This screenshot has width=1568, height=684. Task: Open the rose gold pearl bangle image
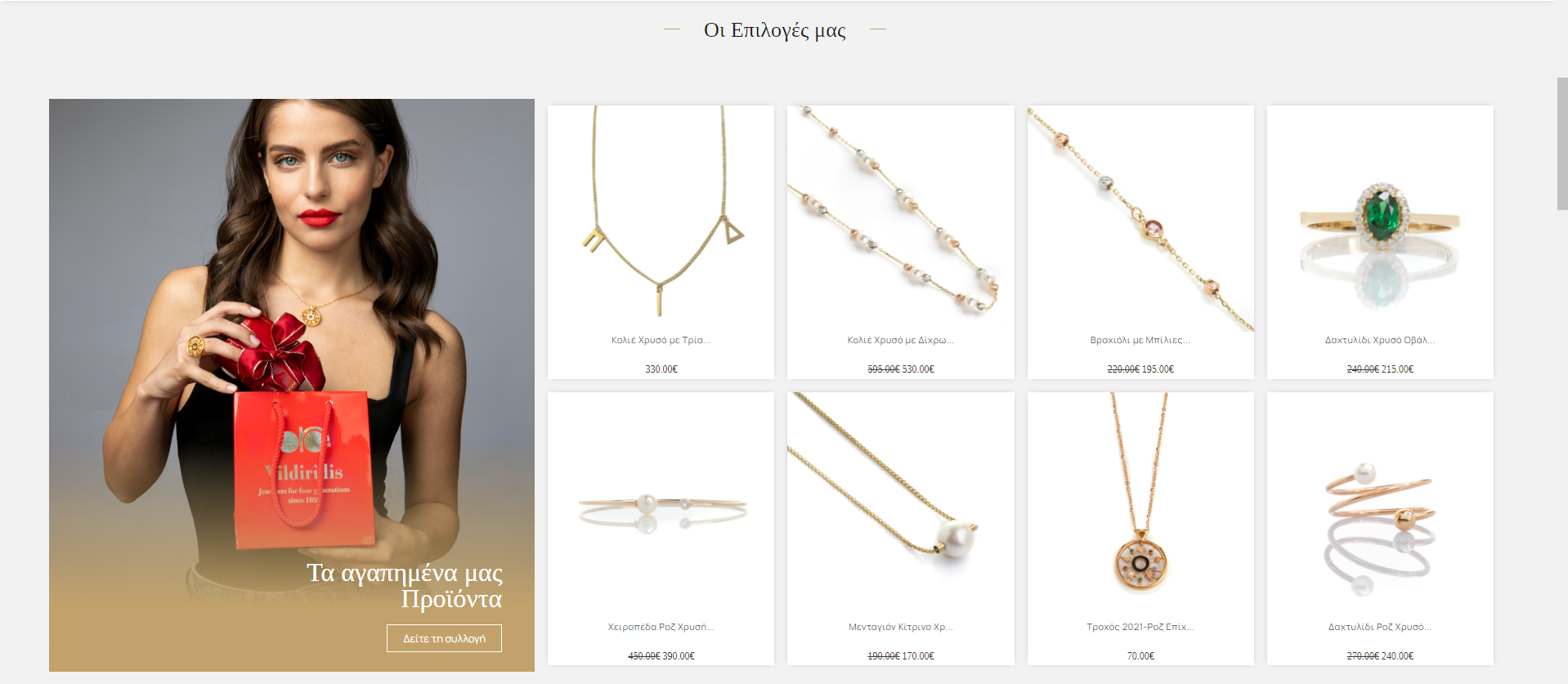661,505
